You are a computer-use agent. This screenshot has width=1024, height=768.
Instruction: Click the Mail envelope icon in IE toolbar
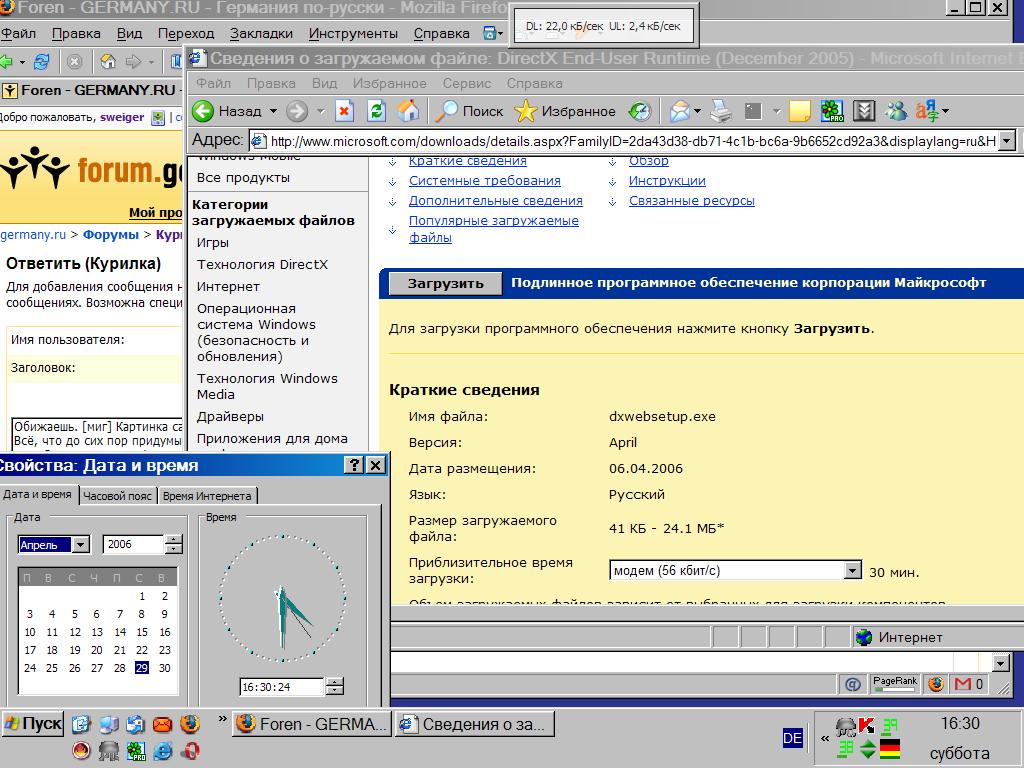(680, 111)
